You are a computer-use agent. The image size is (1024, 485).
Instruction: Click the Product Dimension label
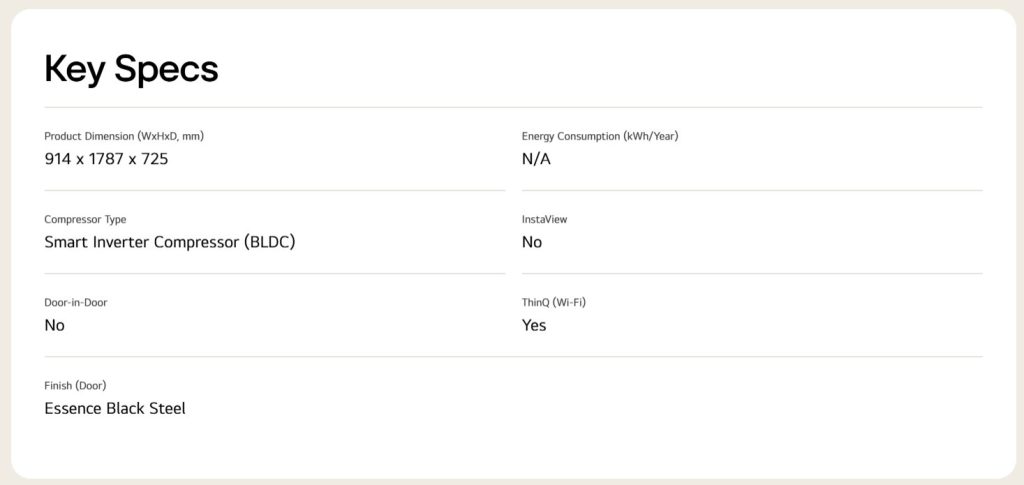(124, 136)
